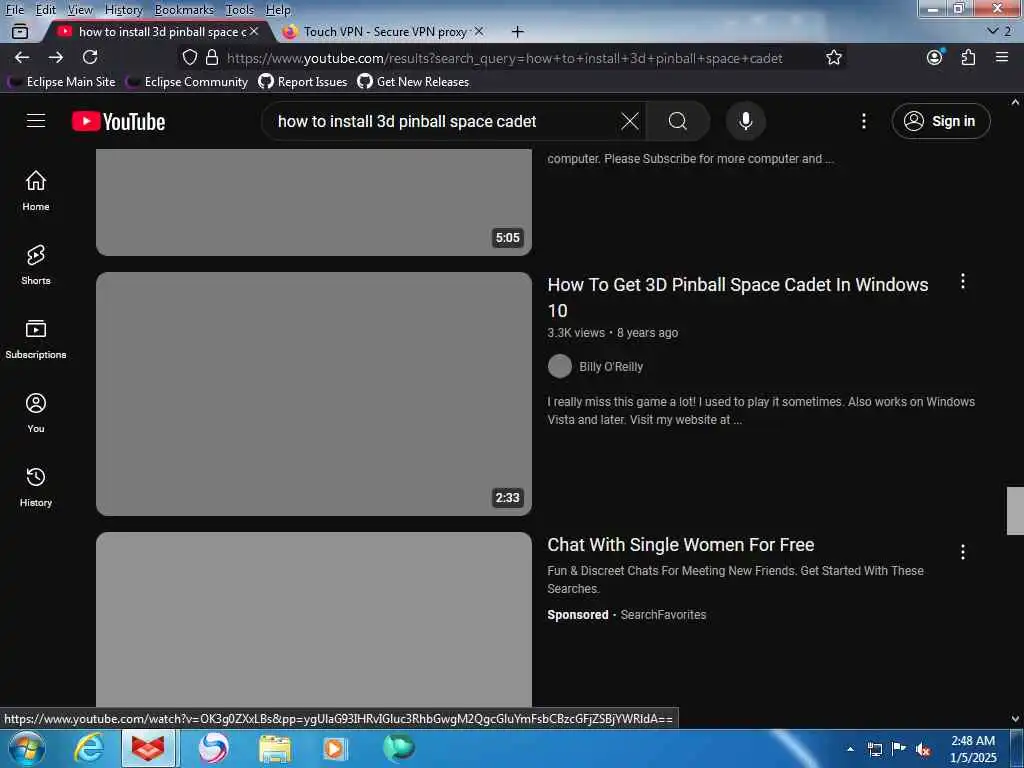Open the Report Issues bookmark

click(303, 82)
